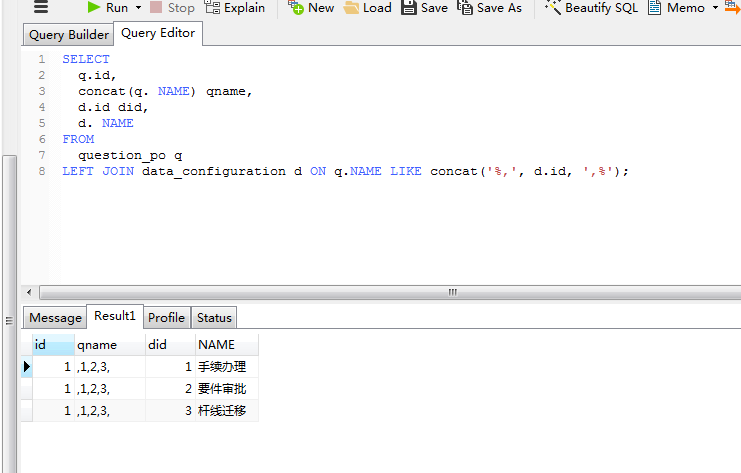Expand the Run dropdown arrow
Image resolution: width=741 pixels, height=473 pixels.
(x=138, y=8)
